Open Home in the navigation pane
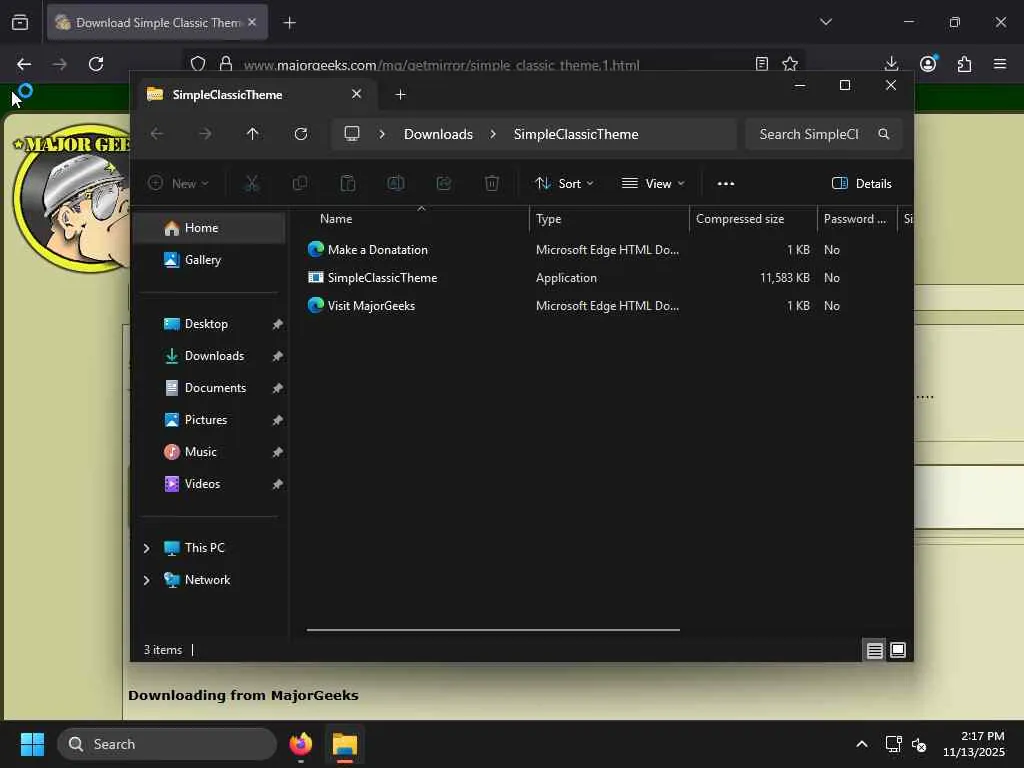This screenshot has width=1024, height=768. 209,228
